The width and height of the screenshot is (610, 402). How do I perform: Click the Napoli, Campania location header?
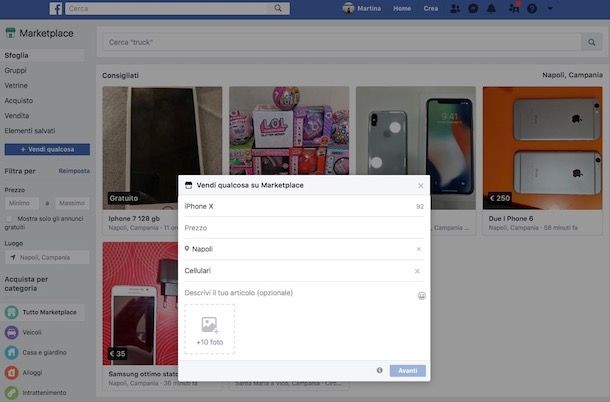[x=572, y=75]
